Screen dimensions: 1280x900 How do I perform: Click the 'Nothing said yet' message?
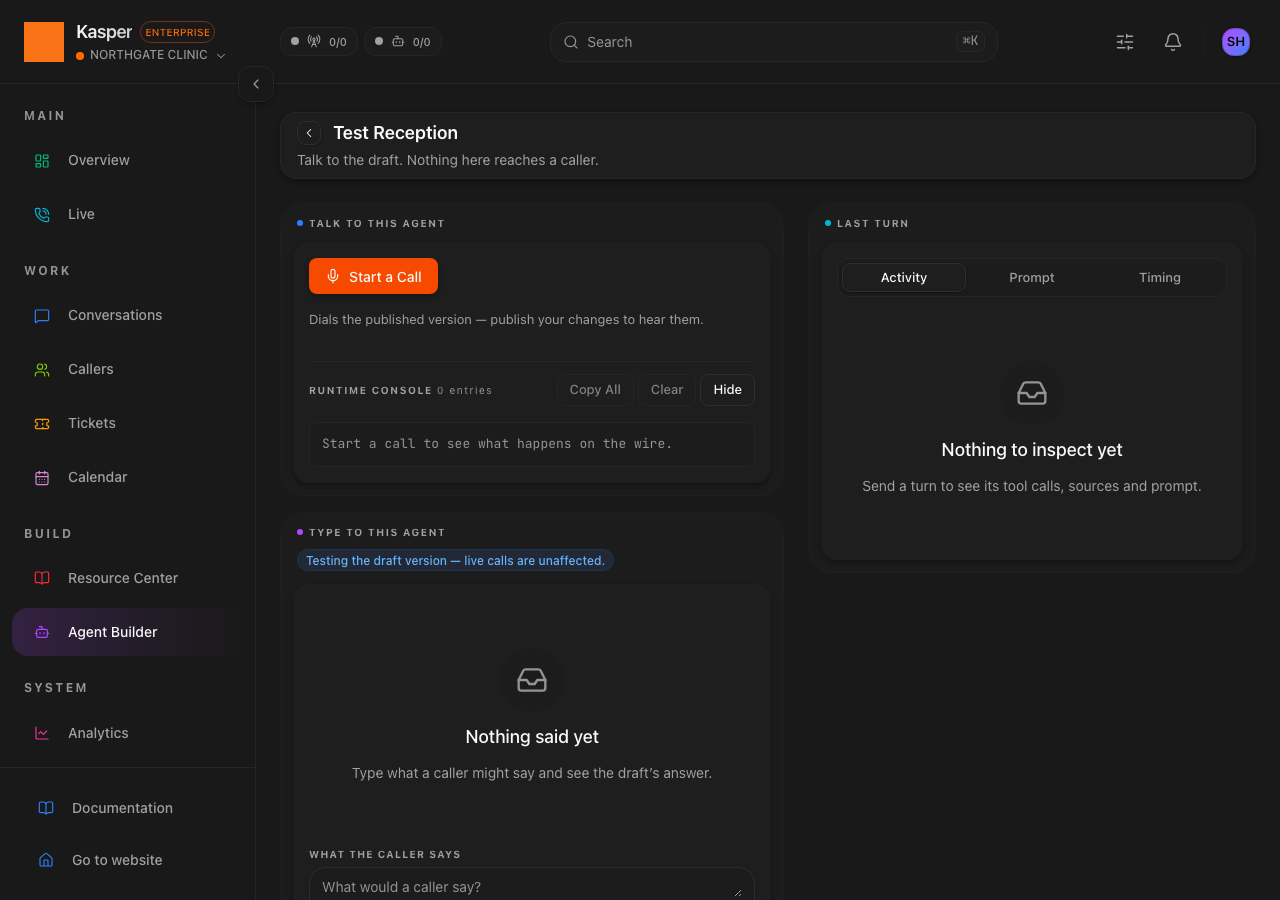pos(532,737)
